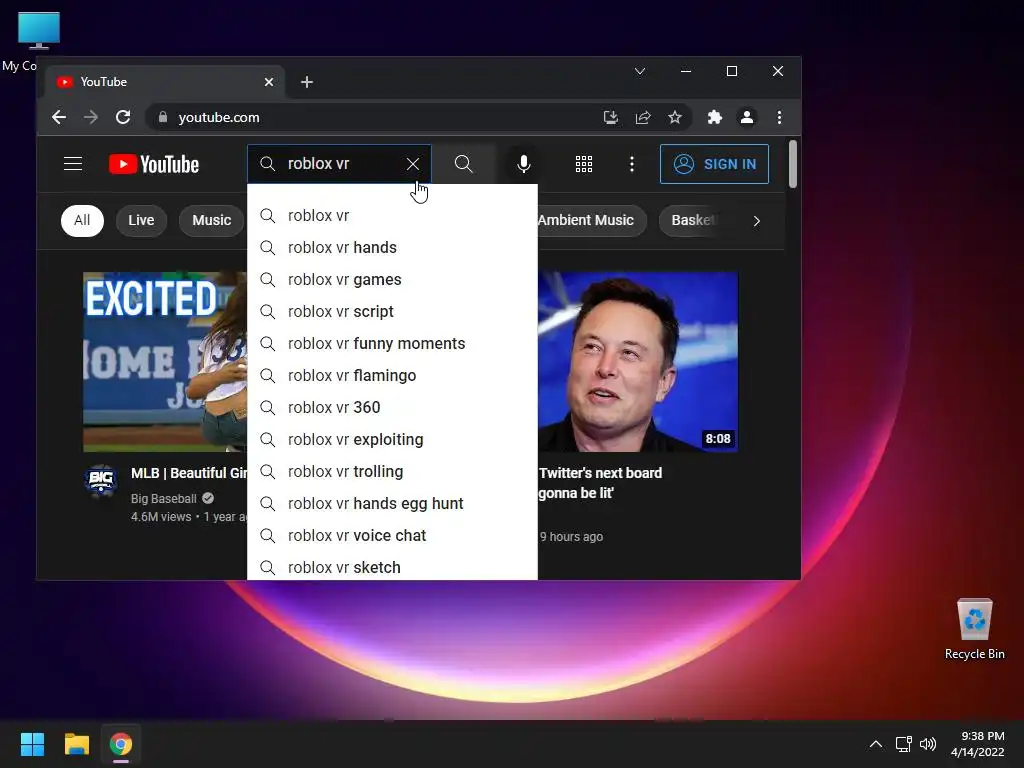Image resolution: width=1024 pixels, height=768 pixels.
Task: Open the Windows Start button
Action: (x=32, y=744)
